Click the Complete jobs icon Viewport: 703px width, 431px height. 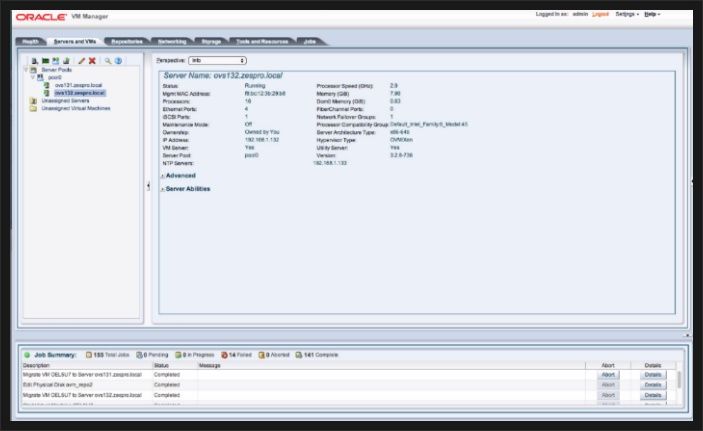click(x=299, y=355)
